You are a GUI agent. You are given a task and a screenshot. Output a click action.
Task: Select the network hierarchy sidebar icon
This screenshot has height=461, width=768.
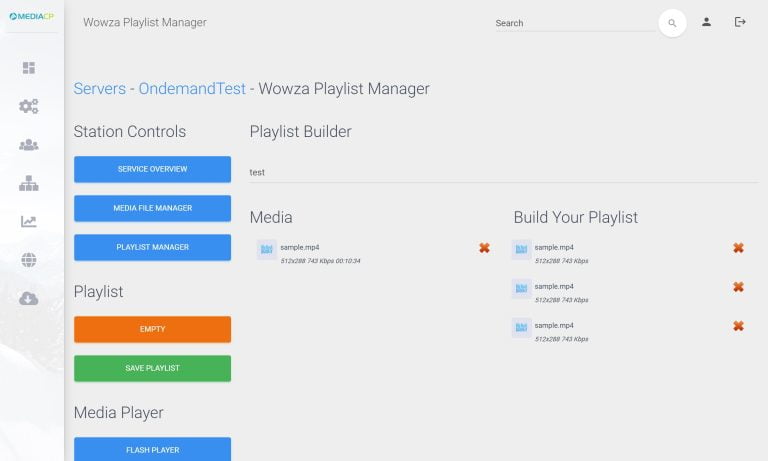point(29,183)
